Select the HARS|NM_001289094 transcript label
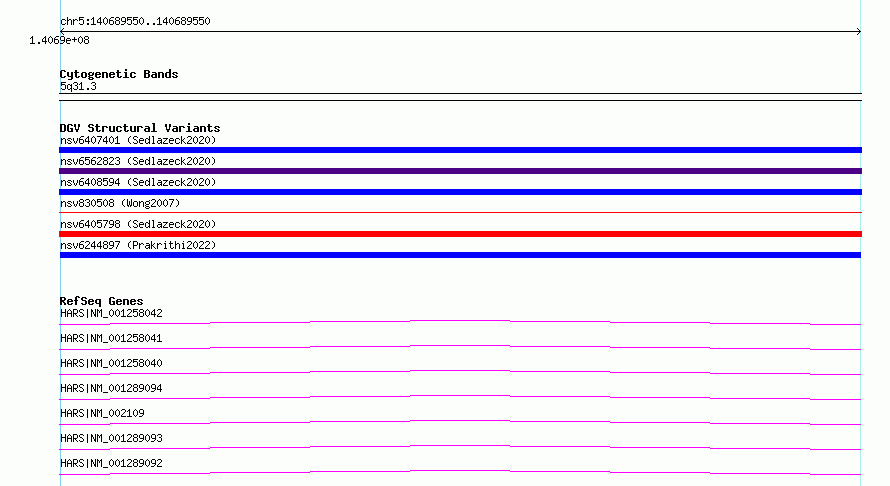Viewport: 890px width, 486px height. coord(111,388)
